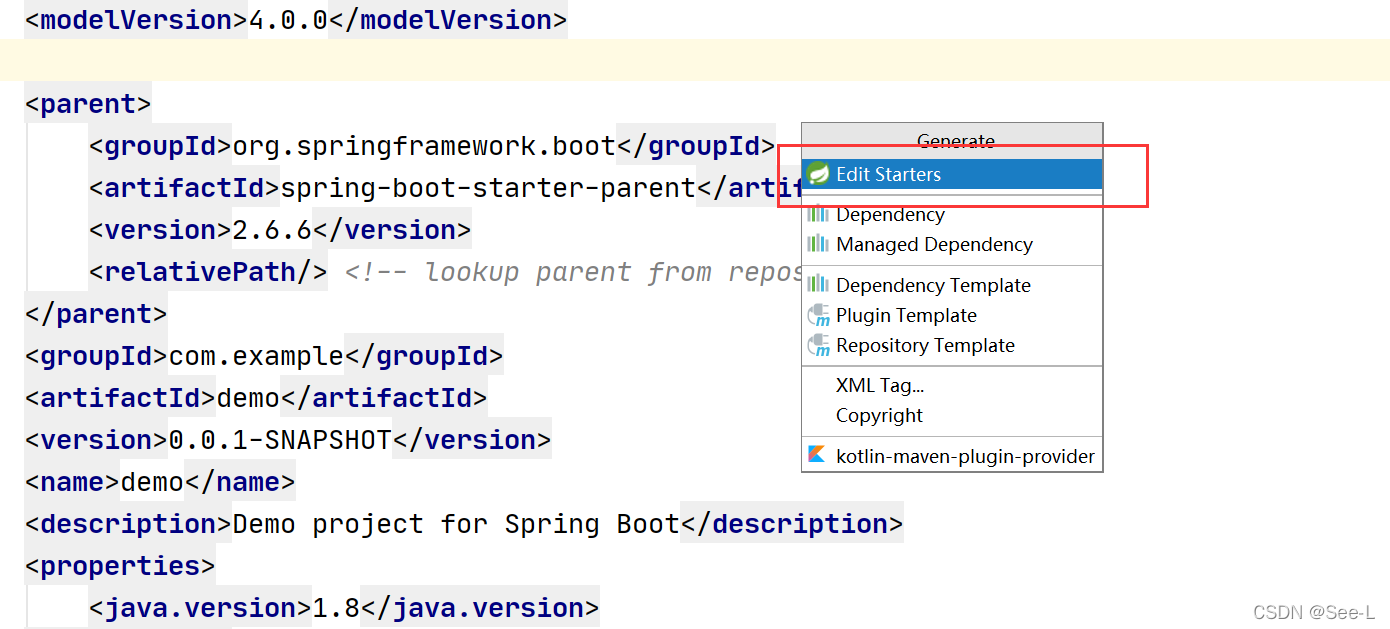Viewport: 1390px width, 629px height.
Task: Click the bars icon next to Dependency
Action: pyautogui.click(x=819, y=214)
